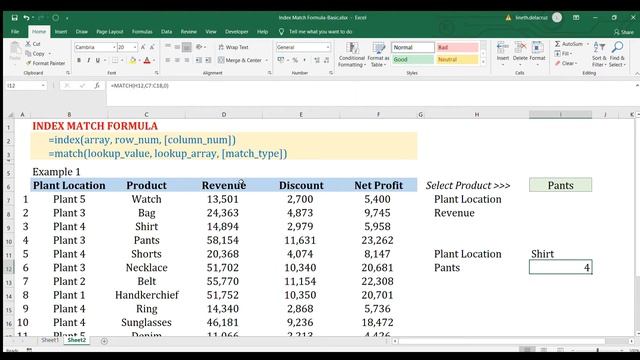Increase indent
Screen dimensions: 640x360
tap(208, 60)
